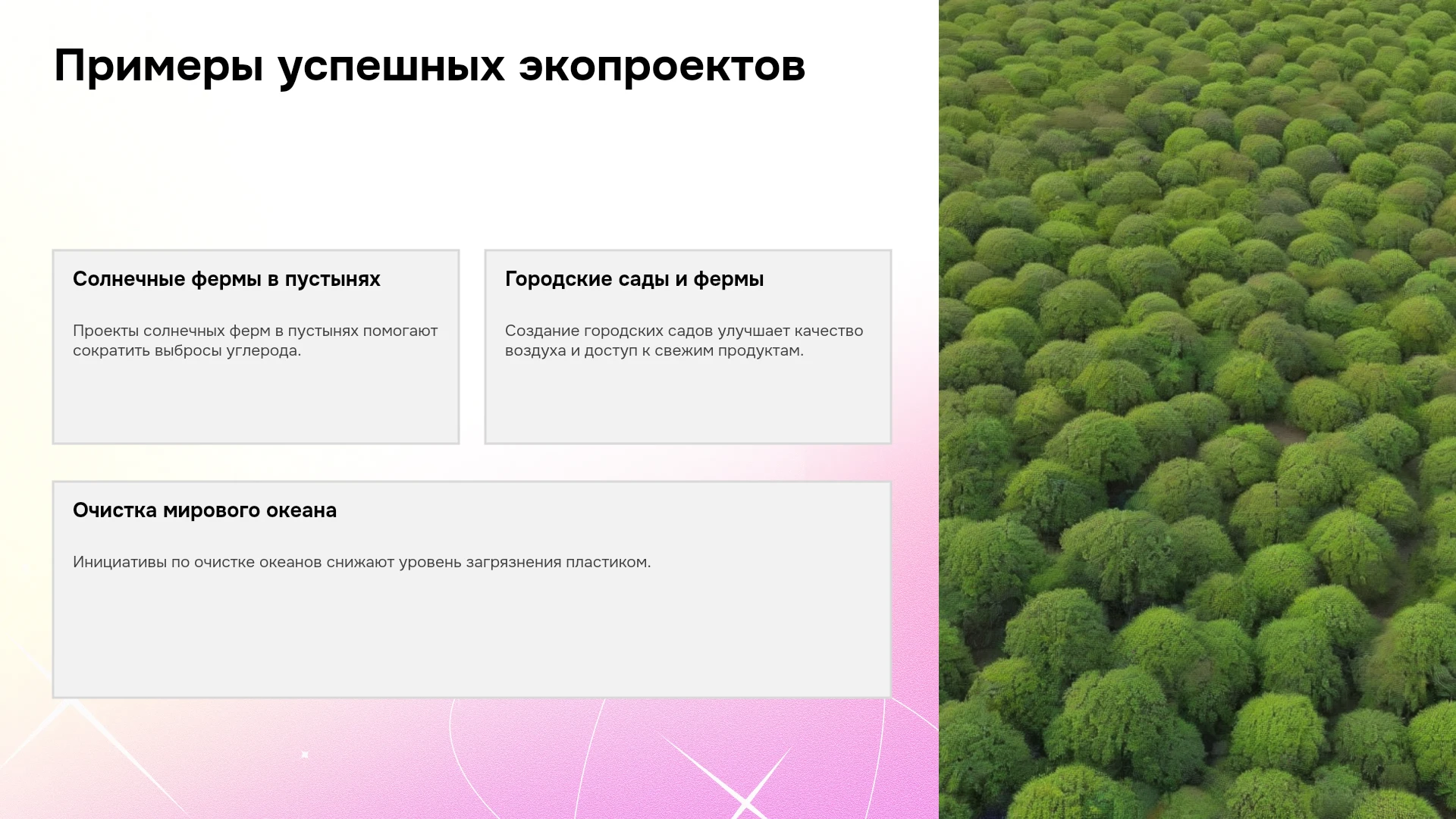Image resolution: width=1456 pixels, height=819 pixels.
Task: Click the word 'Примеры' in the title
Action: pos(158,66)
